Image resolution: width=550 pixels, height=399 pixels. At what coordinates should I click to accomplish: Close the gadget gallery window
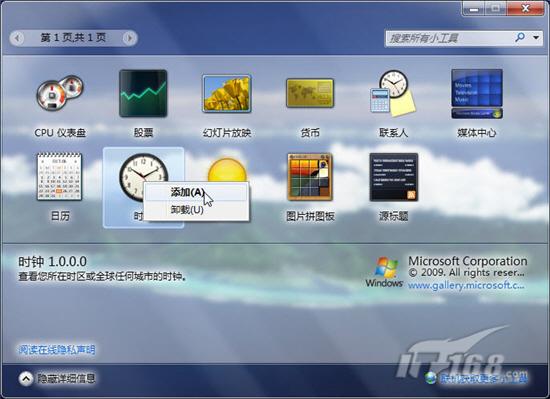click(x=525, y=8)
